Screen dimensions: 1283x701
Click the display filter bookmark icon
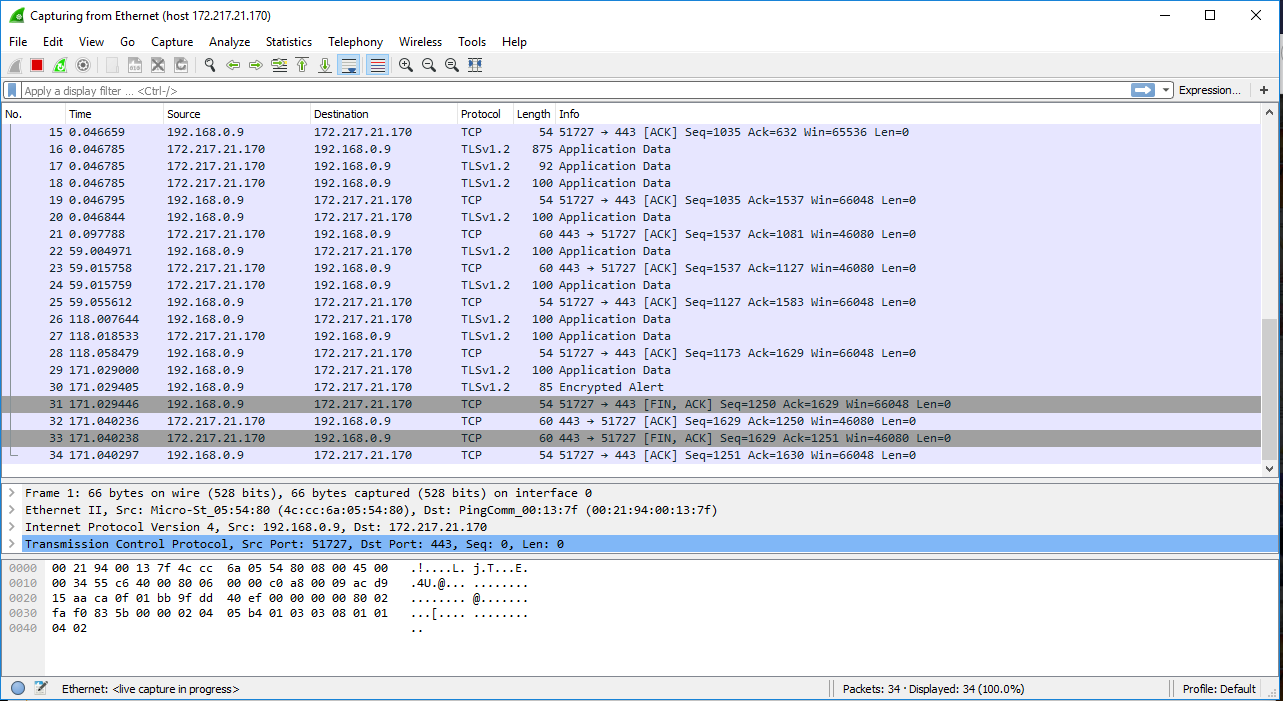click(12, 90)
